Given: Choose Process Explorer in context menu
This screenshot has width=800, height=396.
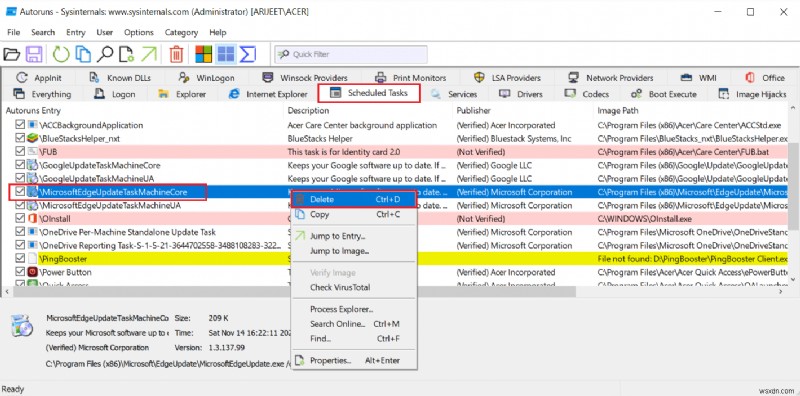Looking at the screenshot, I should (x=354, y=309).
